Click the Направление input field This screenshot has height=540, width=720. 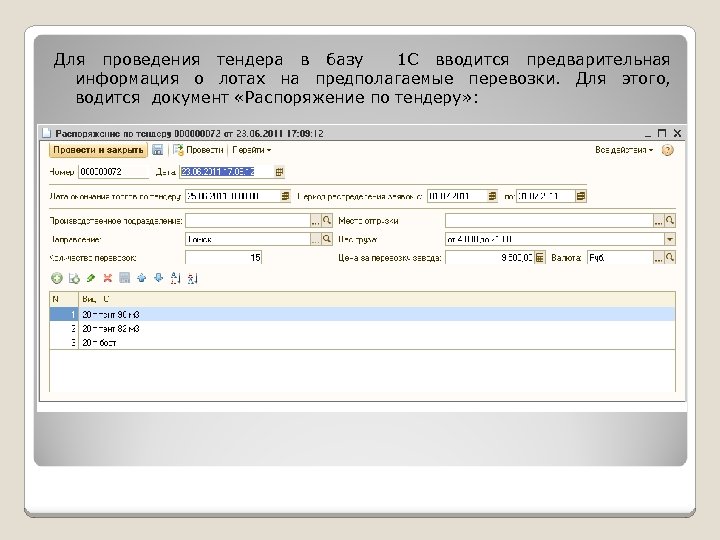click(248, 239)
